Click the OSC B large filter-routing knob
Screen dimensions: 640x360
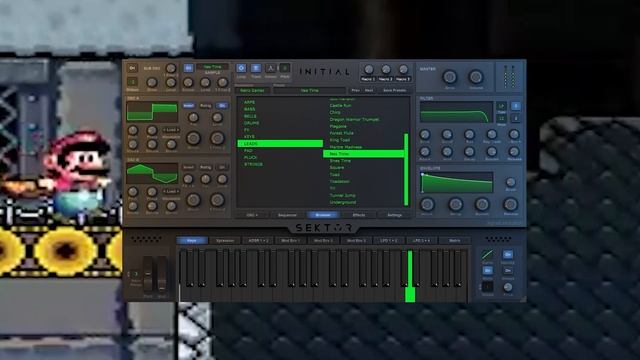coord(217,200)
